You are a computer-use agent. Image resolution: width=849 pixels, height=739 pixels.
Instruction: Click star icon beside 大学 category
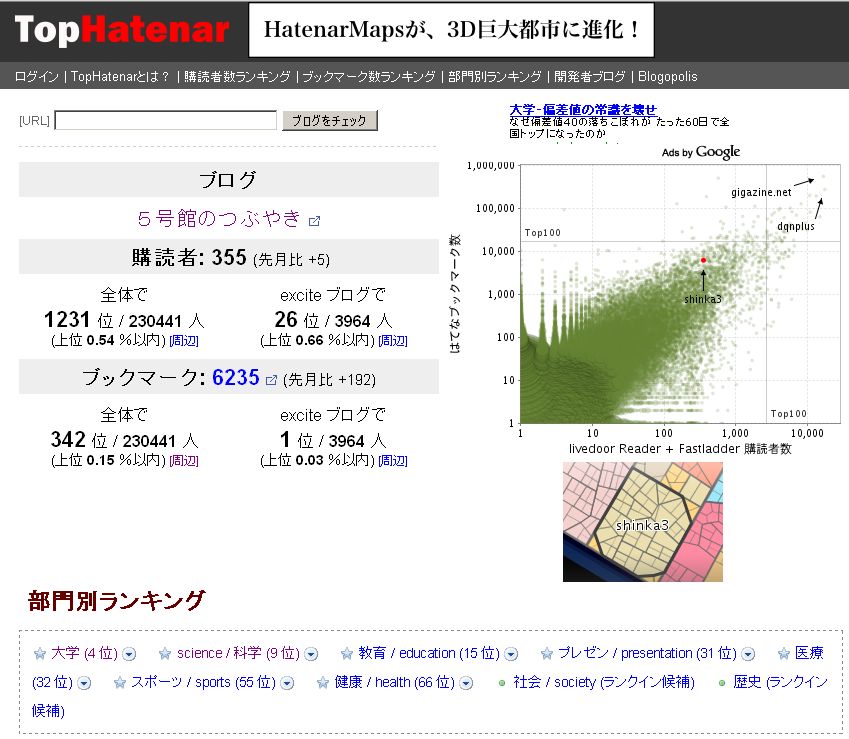pos(40,653)
